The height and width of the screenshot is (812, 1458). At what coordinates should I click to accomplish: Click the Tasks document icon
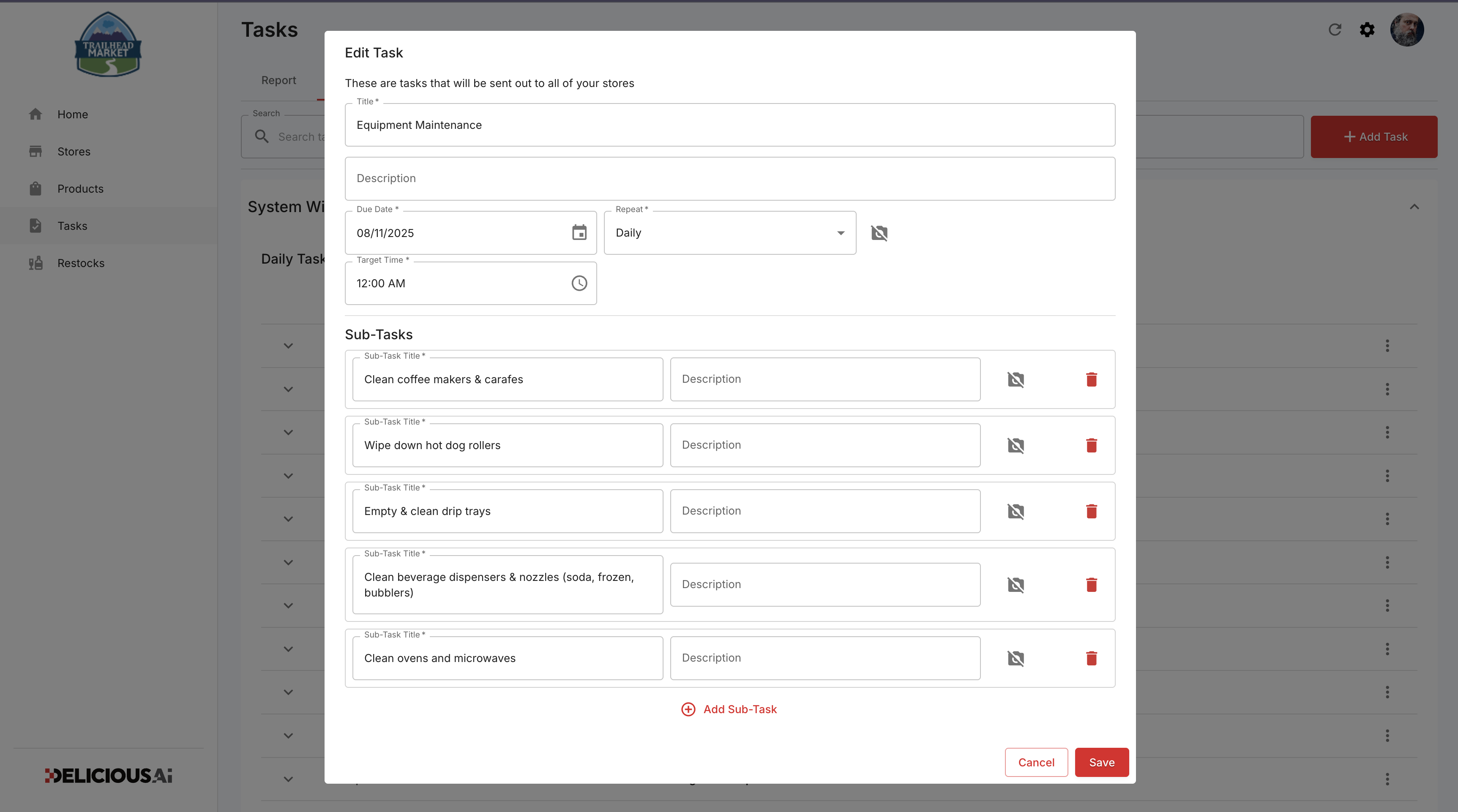click(35, 226)
